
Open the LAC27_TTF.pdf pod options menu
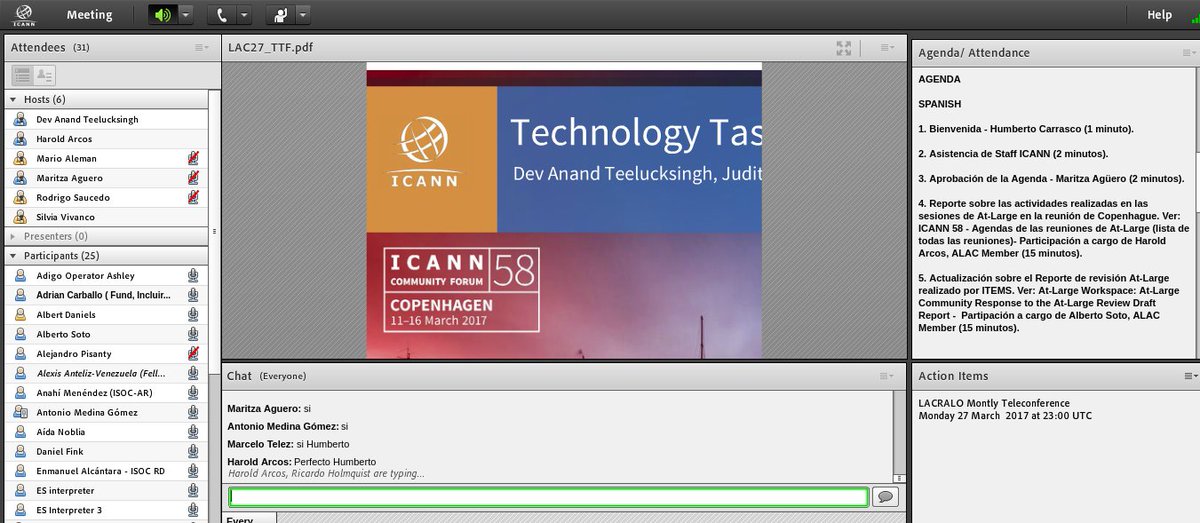[887, 47]
